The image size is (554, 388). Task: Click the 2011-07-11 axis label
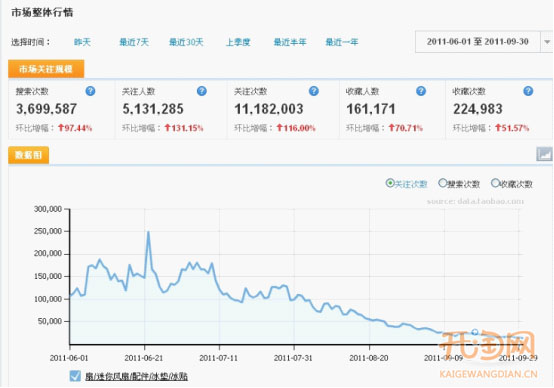218,358
